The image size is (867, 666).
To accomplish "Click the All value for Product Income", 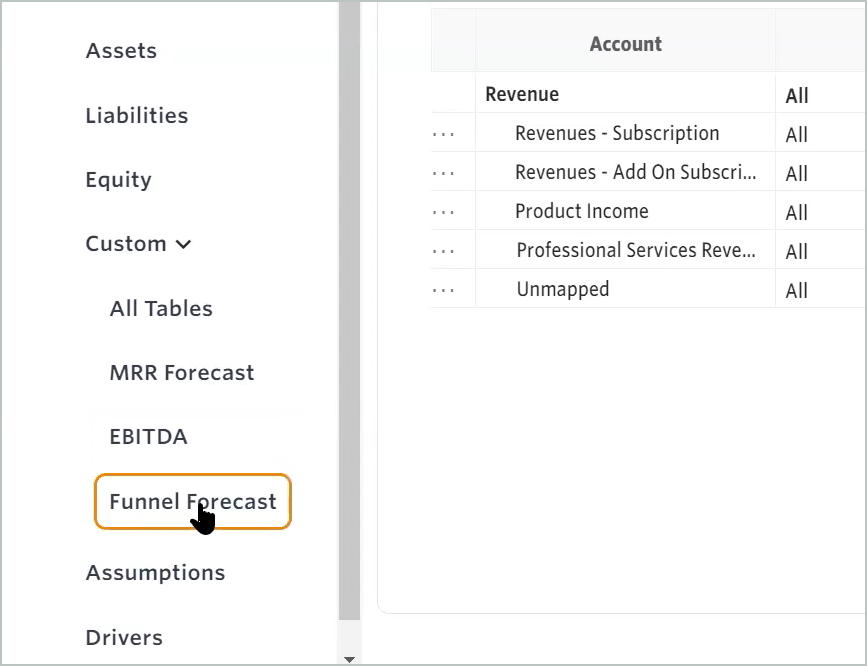I will point(796,213).
